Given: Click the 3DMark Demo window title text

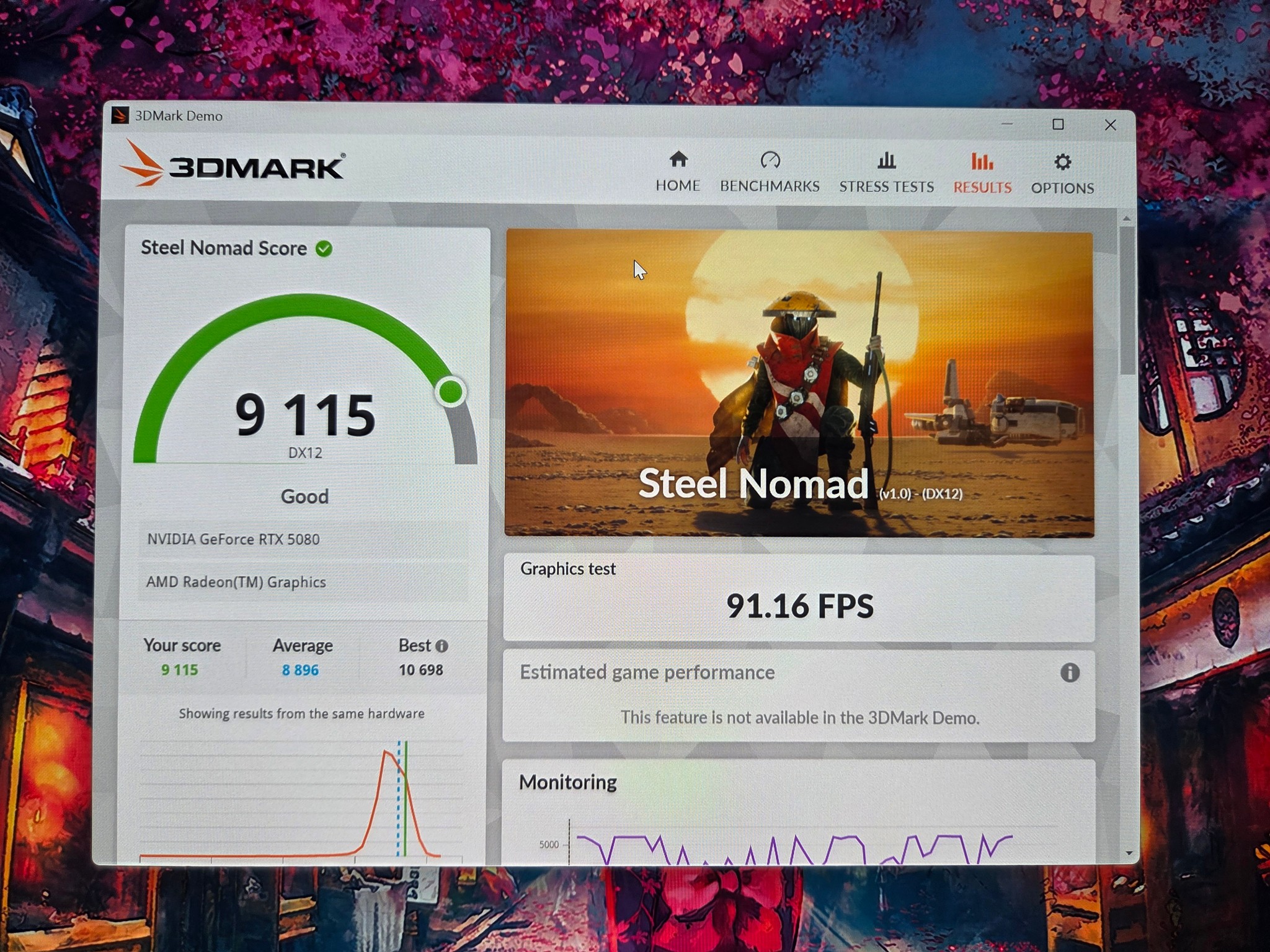Looking at the screenshot, I should pyautogui.click(x=179, y=116).
